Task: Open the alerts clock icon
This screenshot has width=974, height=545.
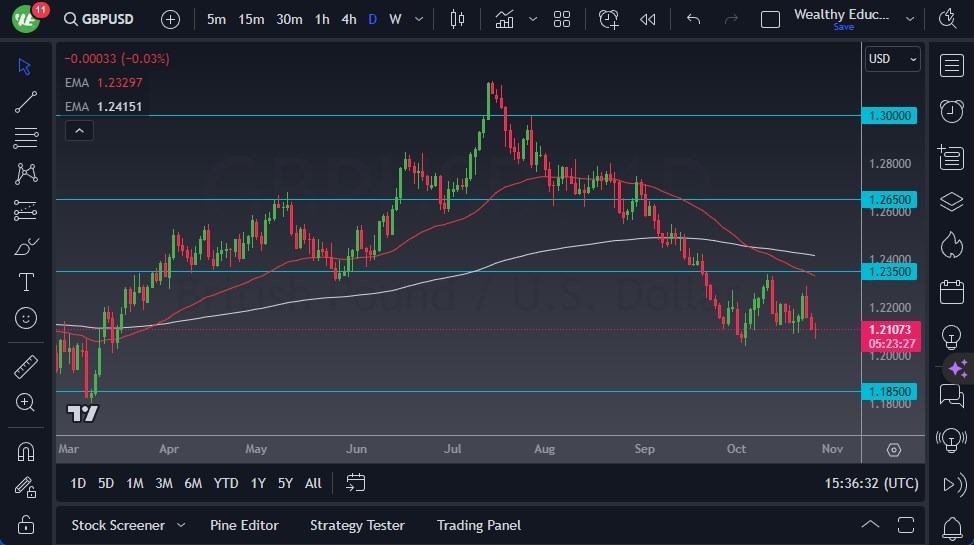Action: 952,111
